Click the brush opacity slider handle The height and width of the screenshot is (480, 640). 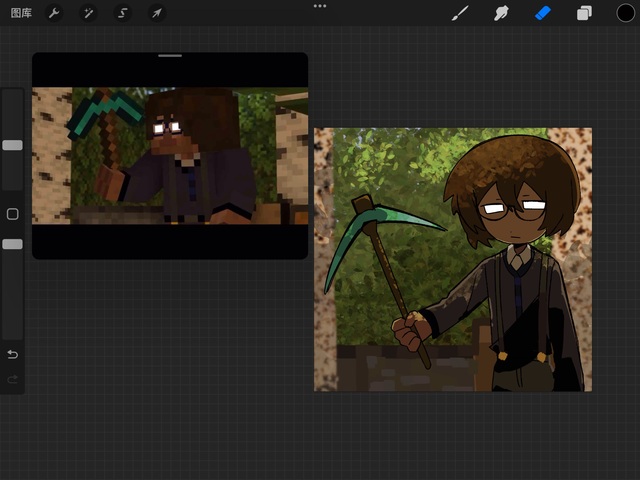[12, 244]
